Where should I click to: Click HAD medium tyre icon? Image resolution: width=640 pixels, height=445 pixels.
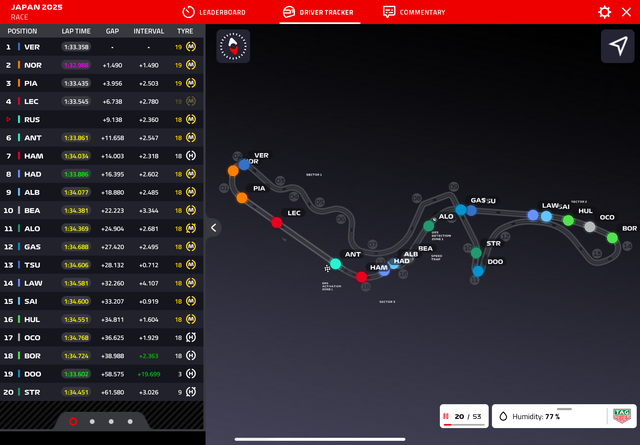point(191,174)
